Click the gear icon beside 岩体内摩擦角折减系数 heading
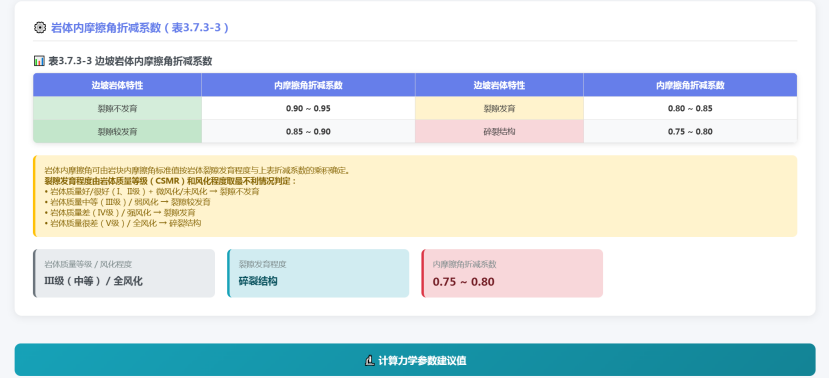This screenshot has height=378, width=830. click(40, 28)
